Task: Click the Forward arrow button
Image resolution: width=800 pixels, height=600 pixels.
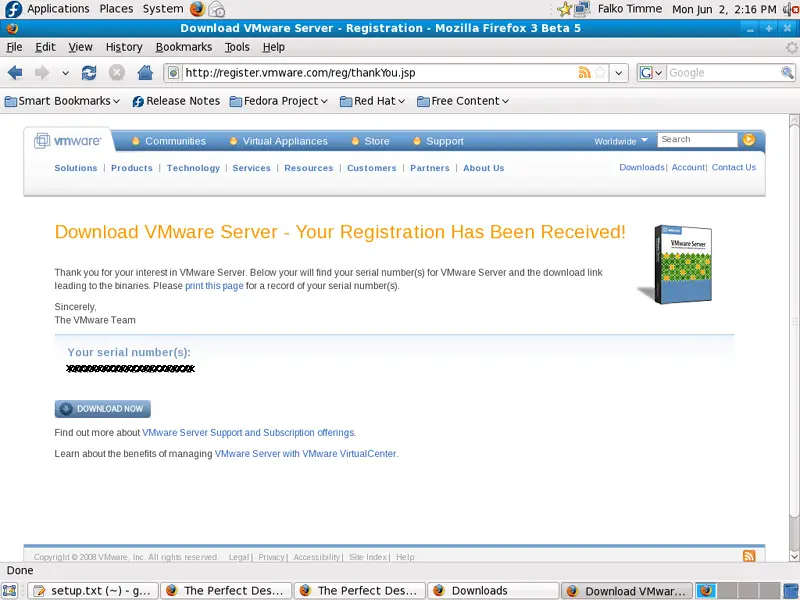Action: (x=42, y=73)
